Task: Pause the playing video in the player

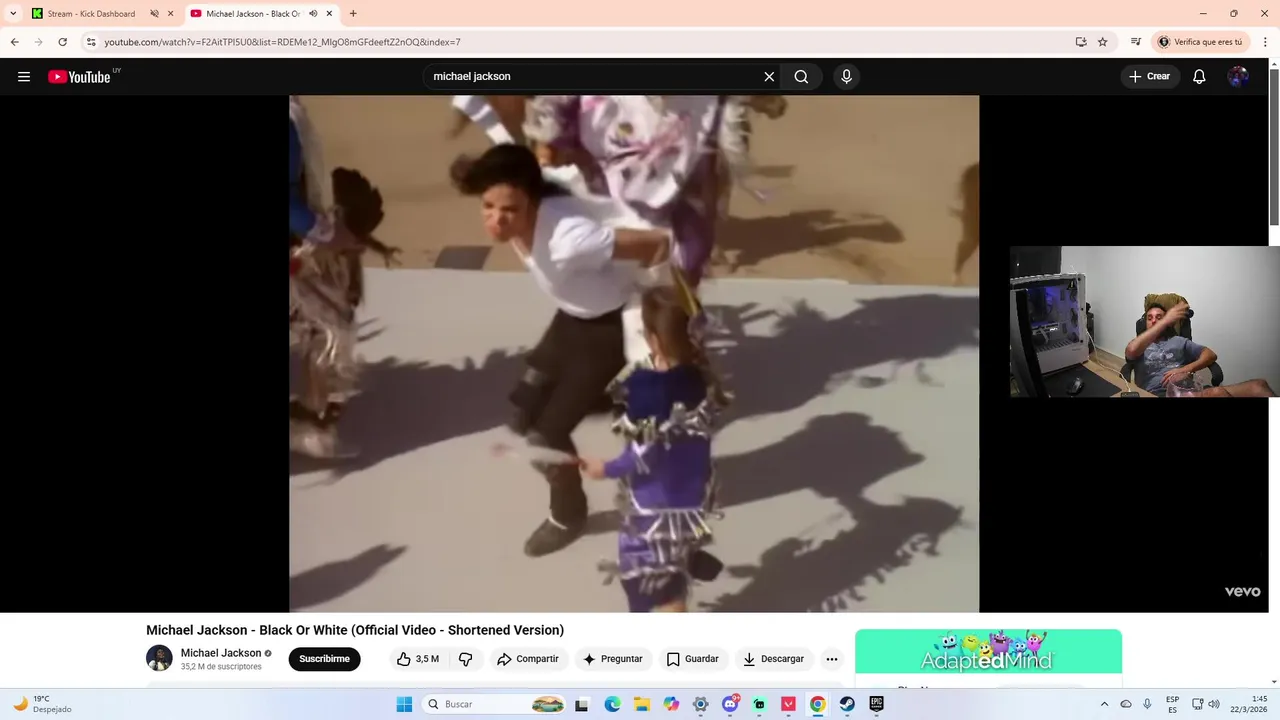Action: (x=634, y=353)
